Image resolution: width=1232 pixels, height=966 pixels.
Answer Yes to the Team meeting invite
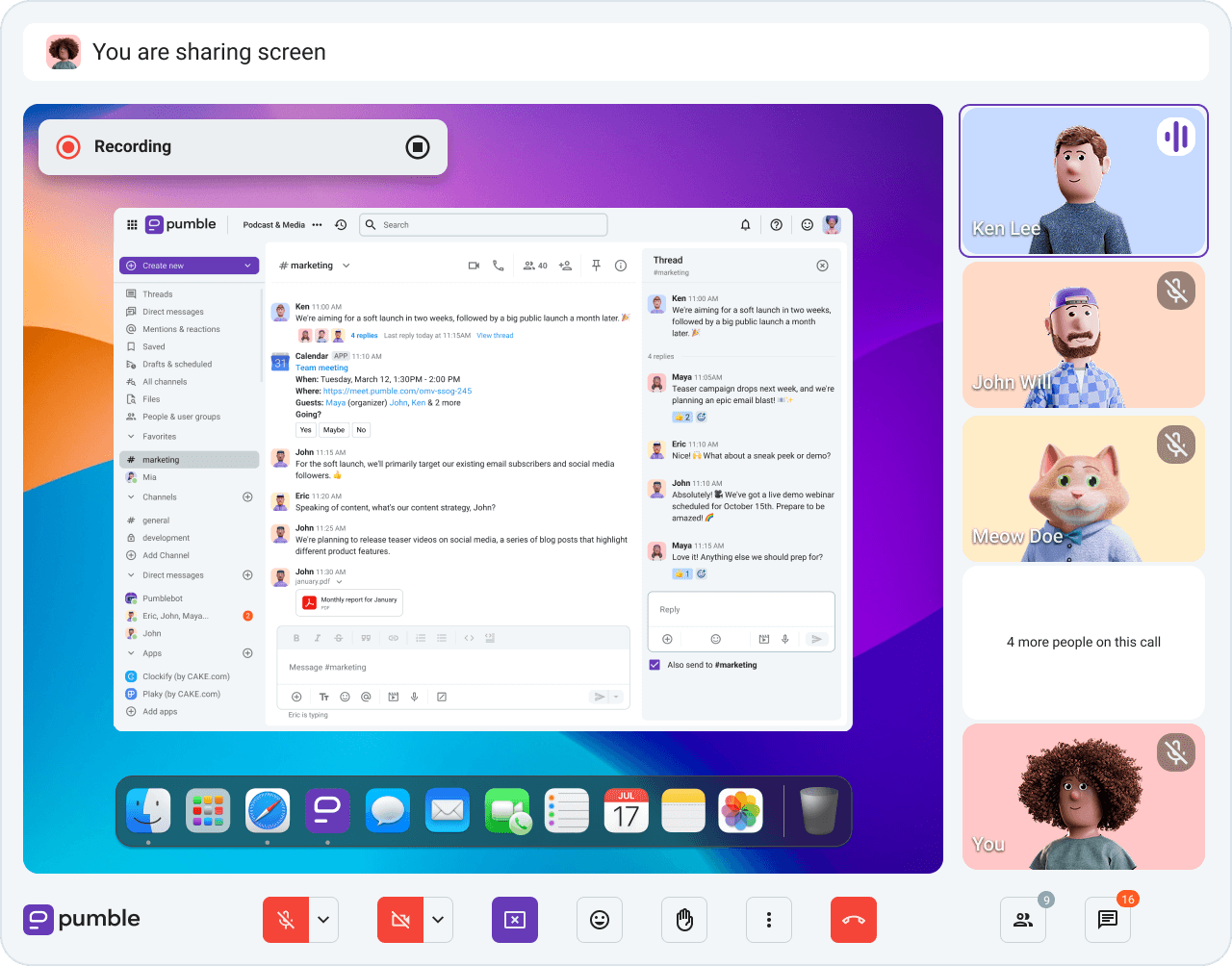(x=305, y=429)
